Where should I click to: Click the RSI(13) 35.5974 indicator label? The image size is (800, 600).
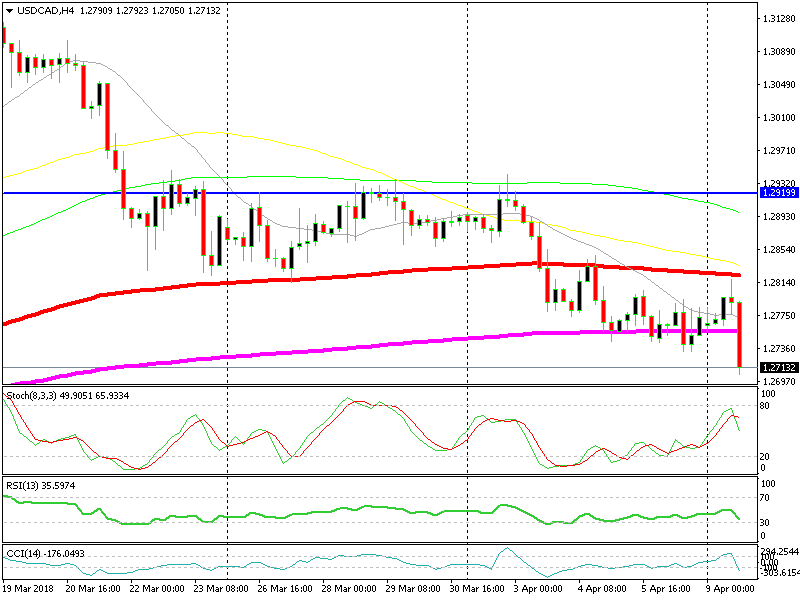(x=40, y=485)
